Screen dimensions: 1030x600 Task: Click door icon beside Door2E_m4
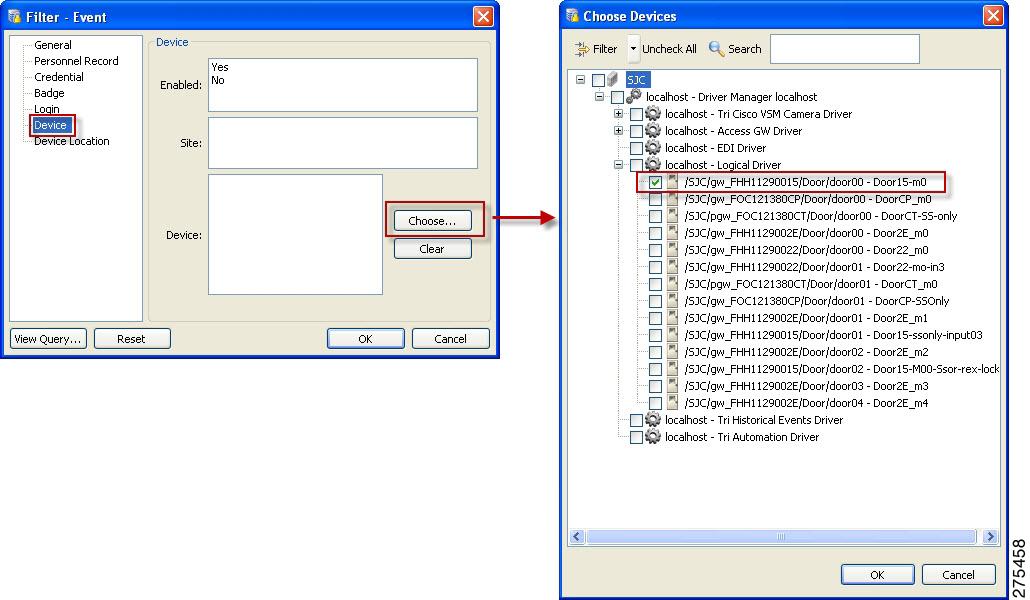coord(672,404)
